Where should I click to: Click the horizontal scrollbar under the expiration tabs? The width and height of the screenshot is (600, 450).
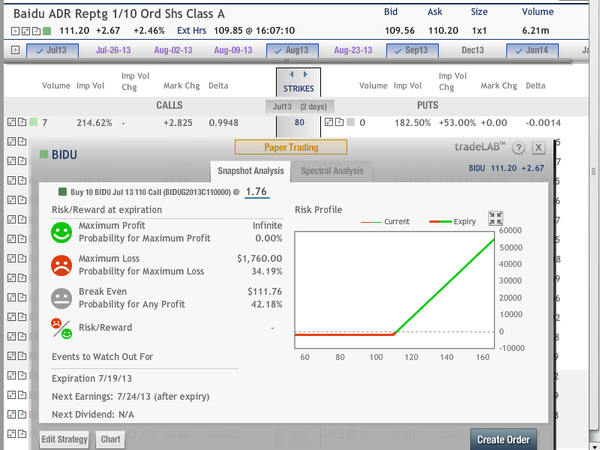(x=287, y=61)
